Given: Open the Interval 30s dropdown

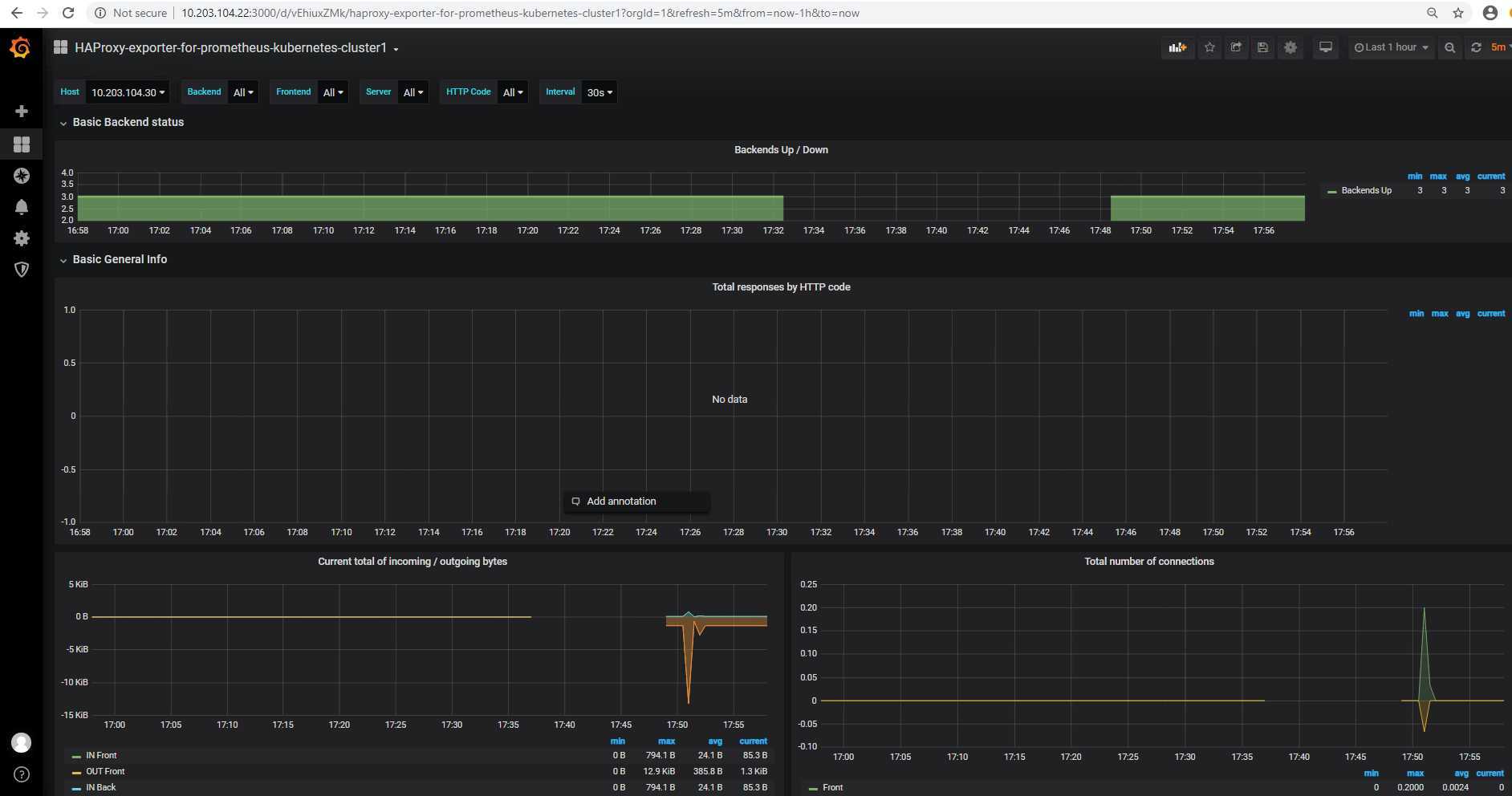Looking at the screenshot, I should 600,92.
